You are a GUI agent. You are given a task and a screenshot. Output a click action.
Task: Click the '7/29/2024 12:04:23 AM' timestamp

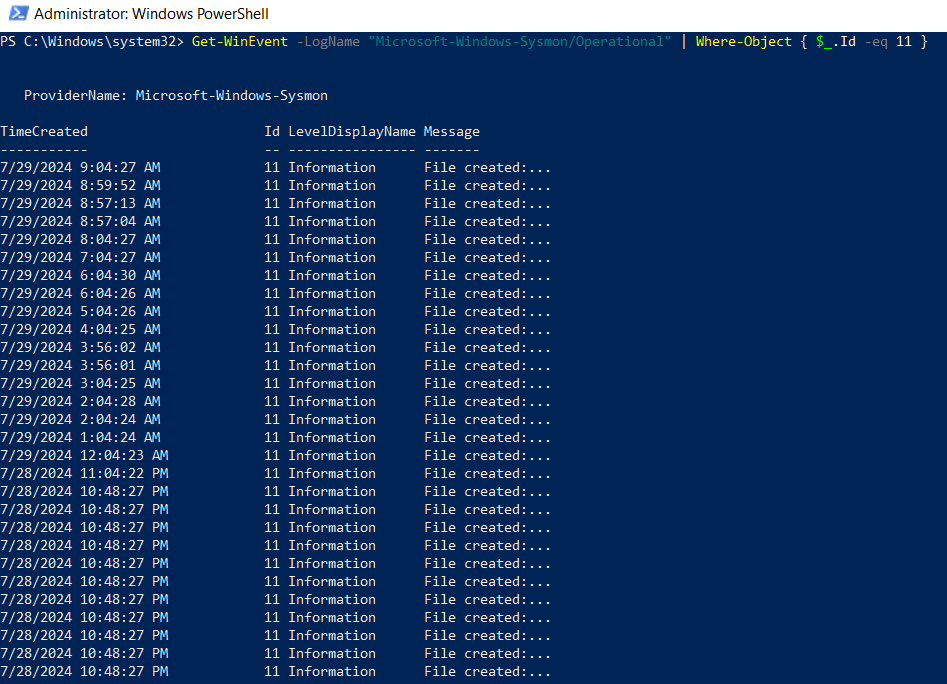85,456
